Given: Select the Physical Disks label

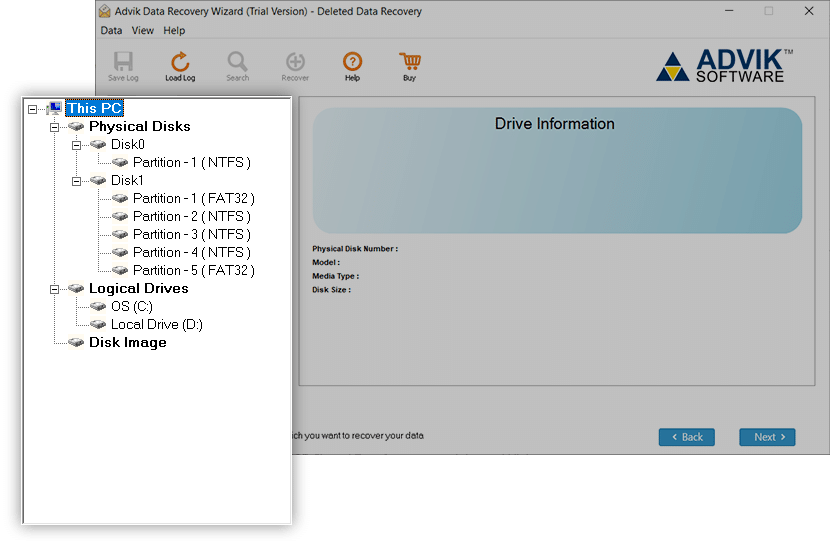Looking at the screenshot, I should [x=140, y=127].
